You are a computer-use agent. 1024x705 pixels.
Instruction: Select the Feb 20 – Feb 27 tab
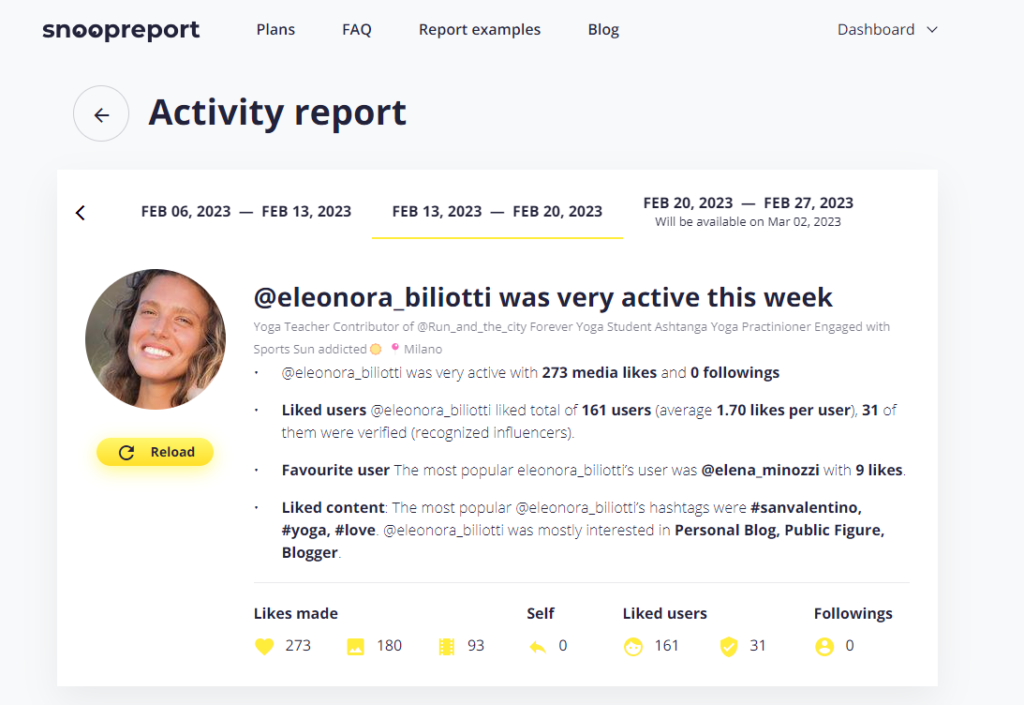[x=748, y=212]
